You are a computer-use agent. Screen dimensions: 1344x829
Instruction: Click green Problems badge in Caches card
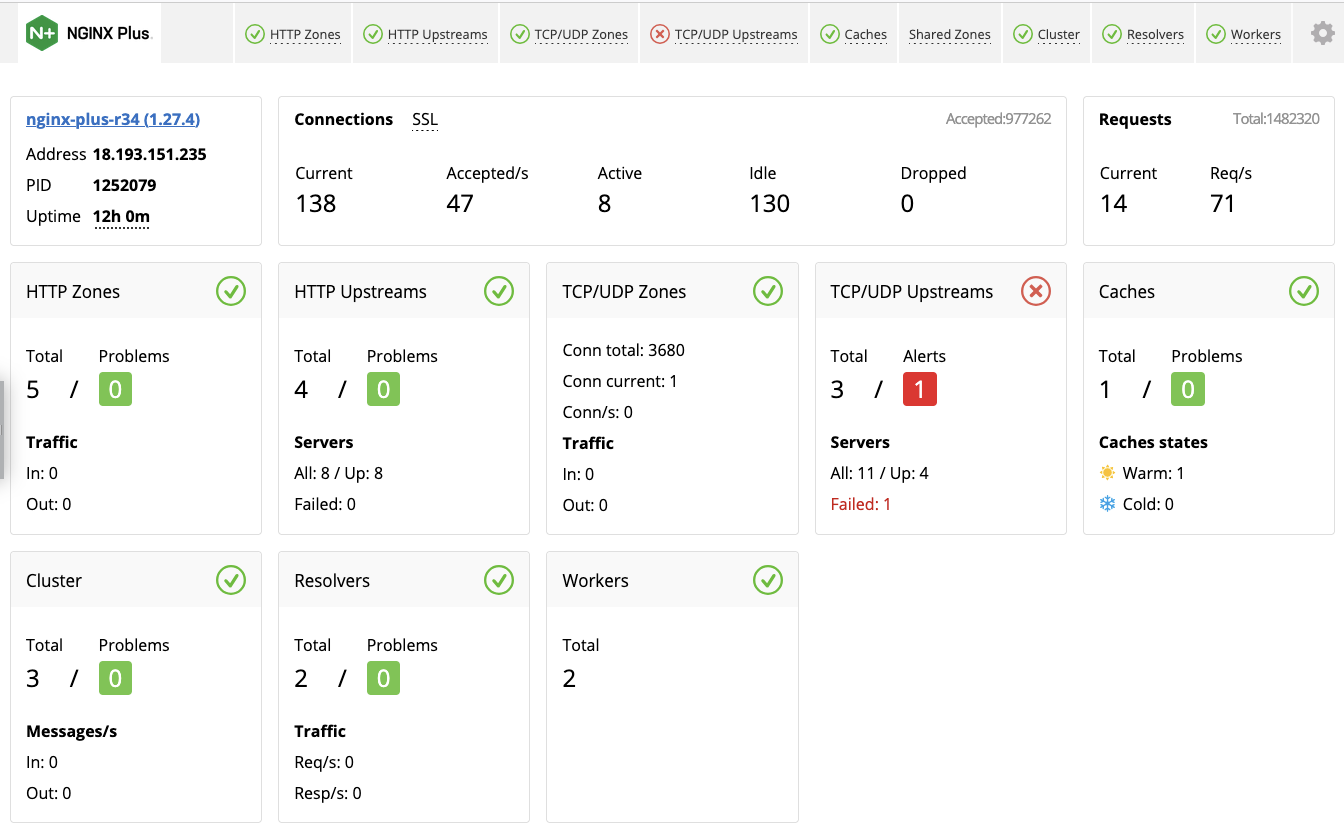point(1188,389)
